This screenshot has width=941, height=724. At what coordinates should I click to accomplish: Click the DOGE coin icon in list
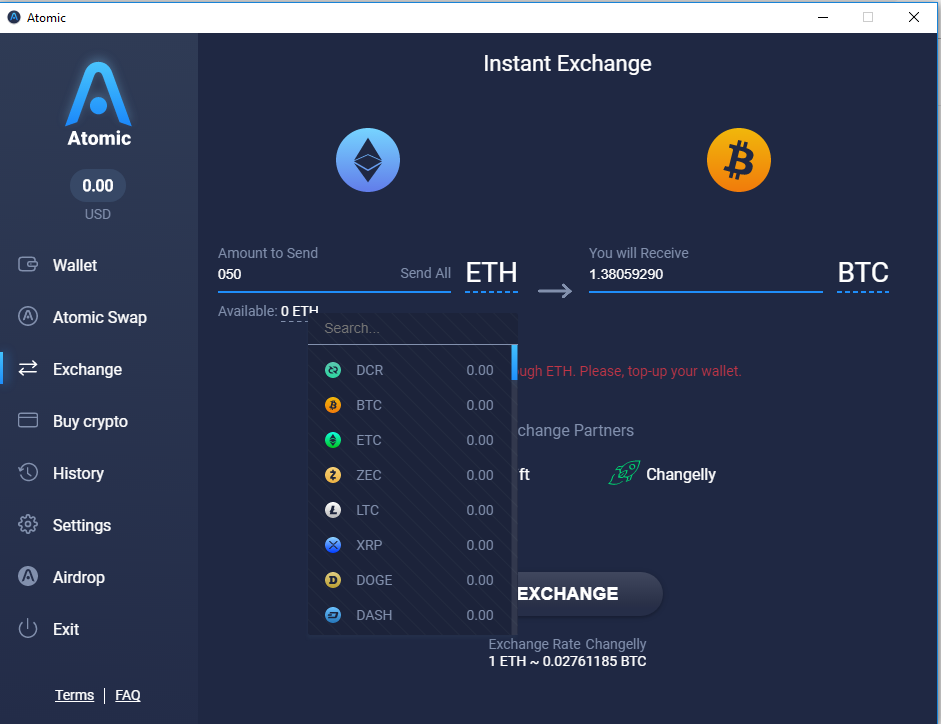[x=333, y=580]
